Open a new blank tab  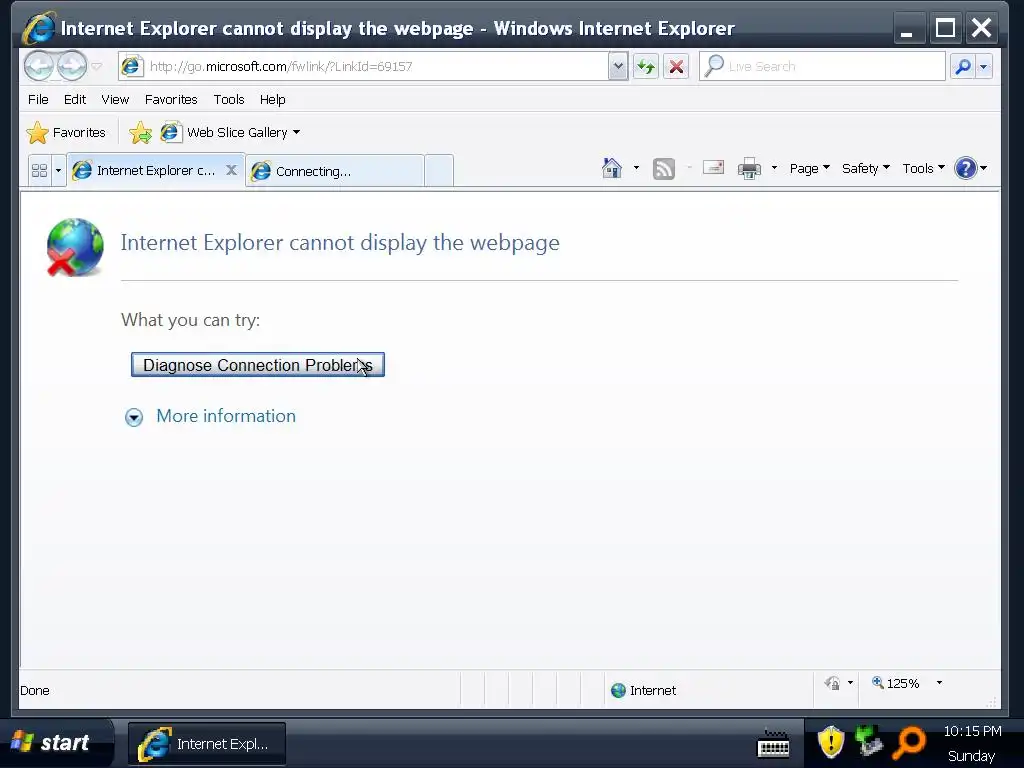pos(439,171)
